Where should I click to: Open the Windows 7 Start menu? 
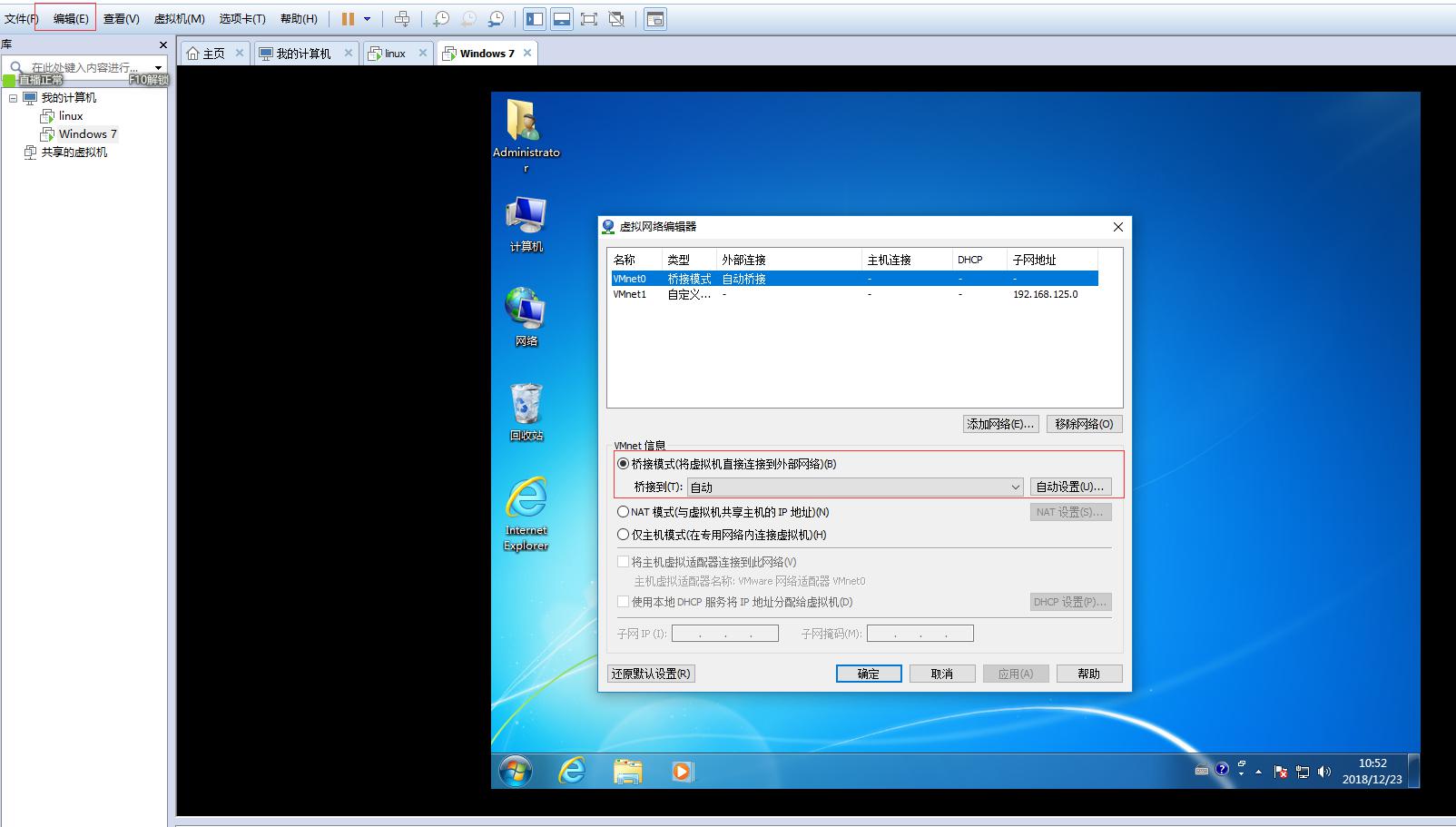(516, 772)
